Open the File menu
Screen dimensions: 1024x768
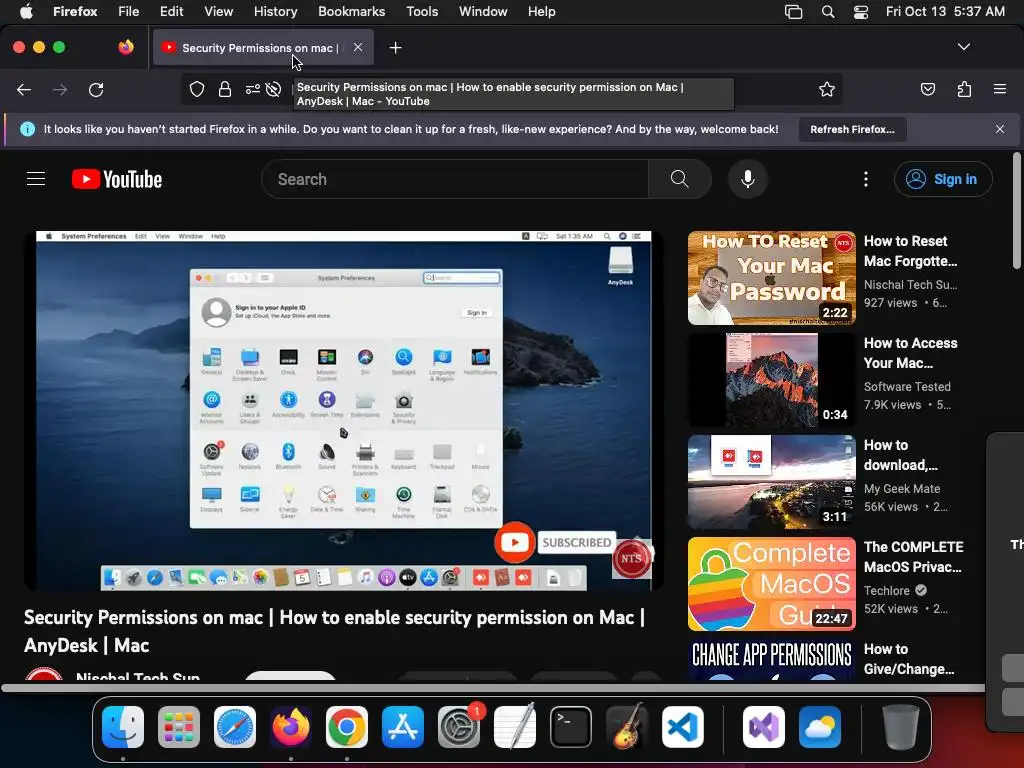pyautogui.click(x=128, y=11)
